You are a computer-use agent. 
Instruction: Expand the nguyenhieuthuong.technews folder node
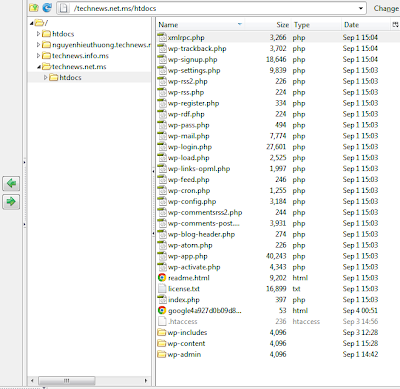click(x=38, y=45)
